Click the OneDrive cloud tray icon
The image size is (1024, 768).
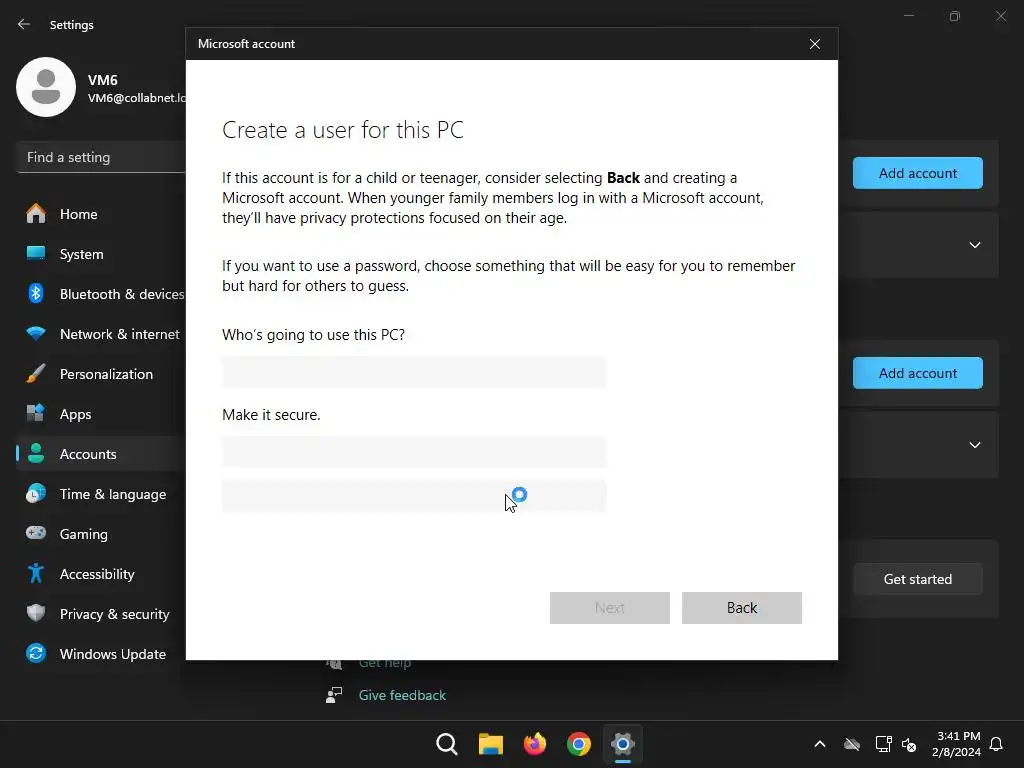click(x=852, y=744)
